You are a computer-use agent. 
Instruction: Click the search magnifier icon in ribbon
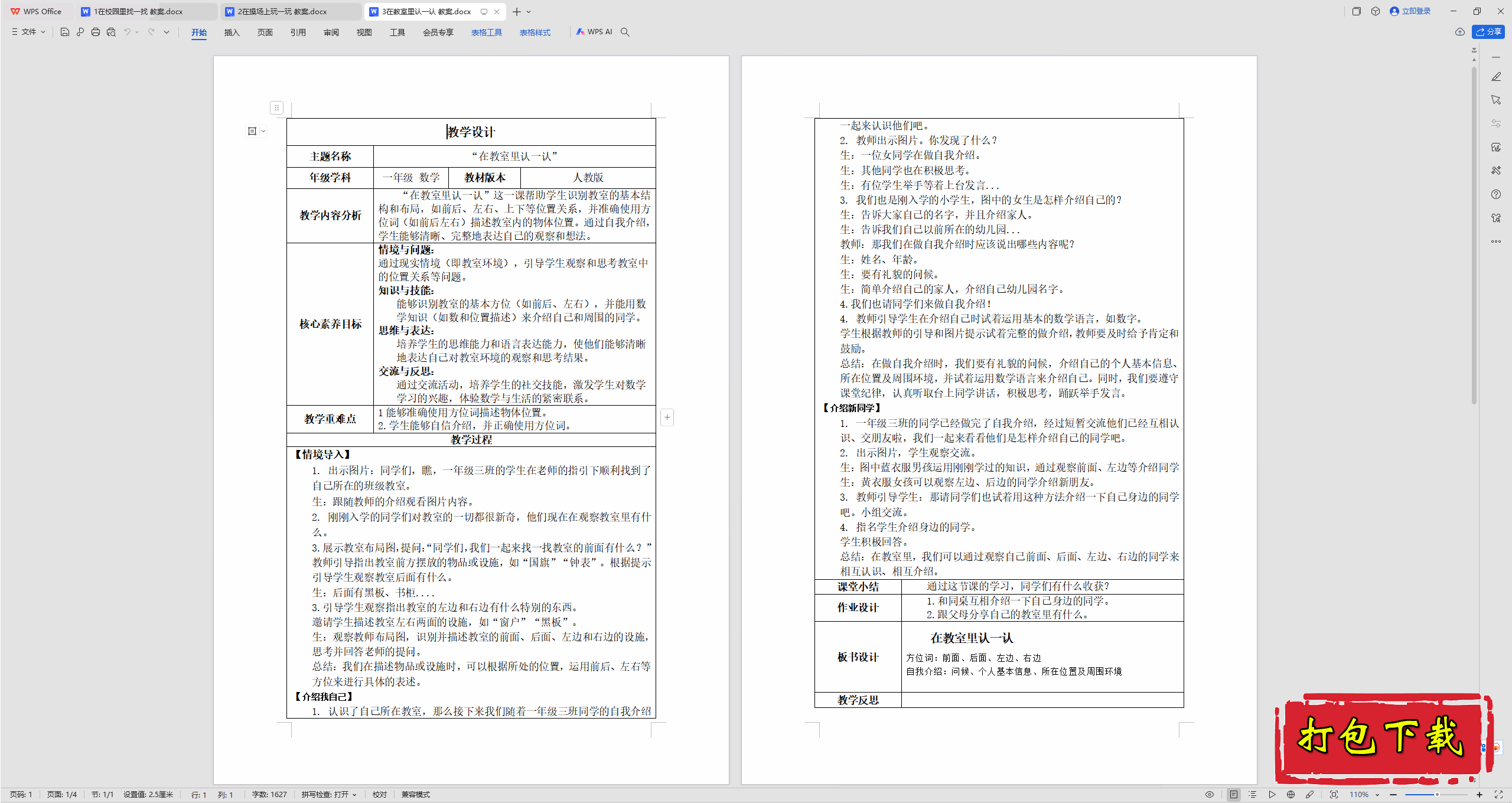pos(625,32)
